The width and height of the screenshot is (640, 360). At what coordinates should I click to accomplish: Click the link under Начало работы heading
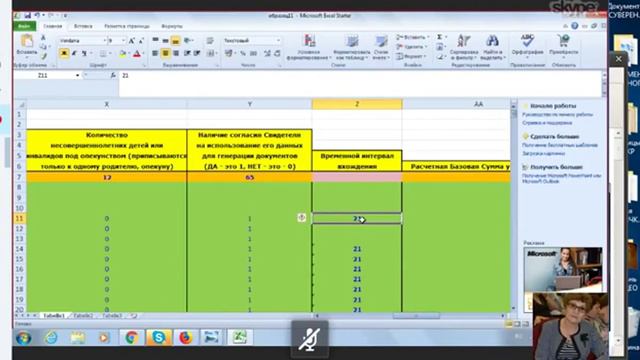click(557, 115)
